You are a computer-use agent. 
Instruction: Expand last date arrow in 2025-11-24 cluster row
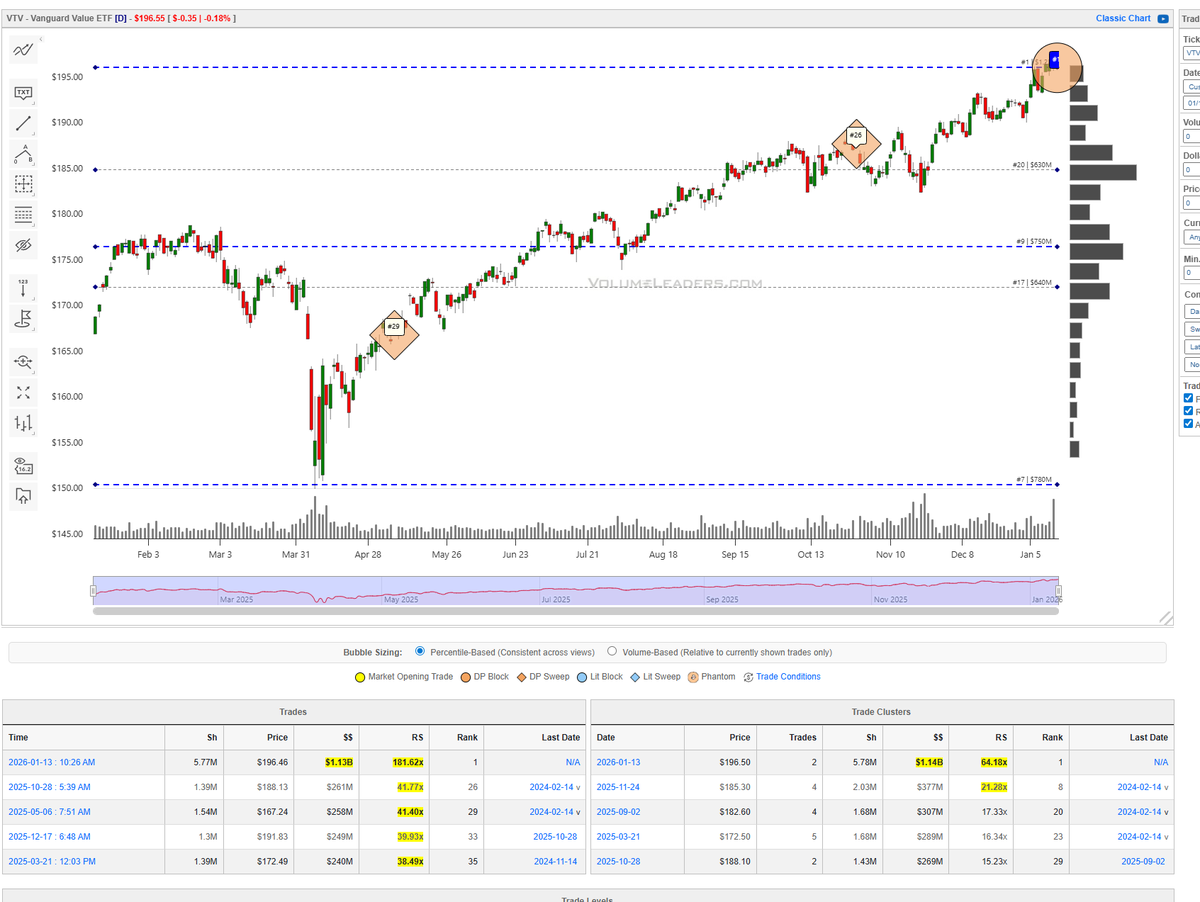[x=1166, y=787]
